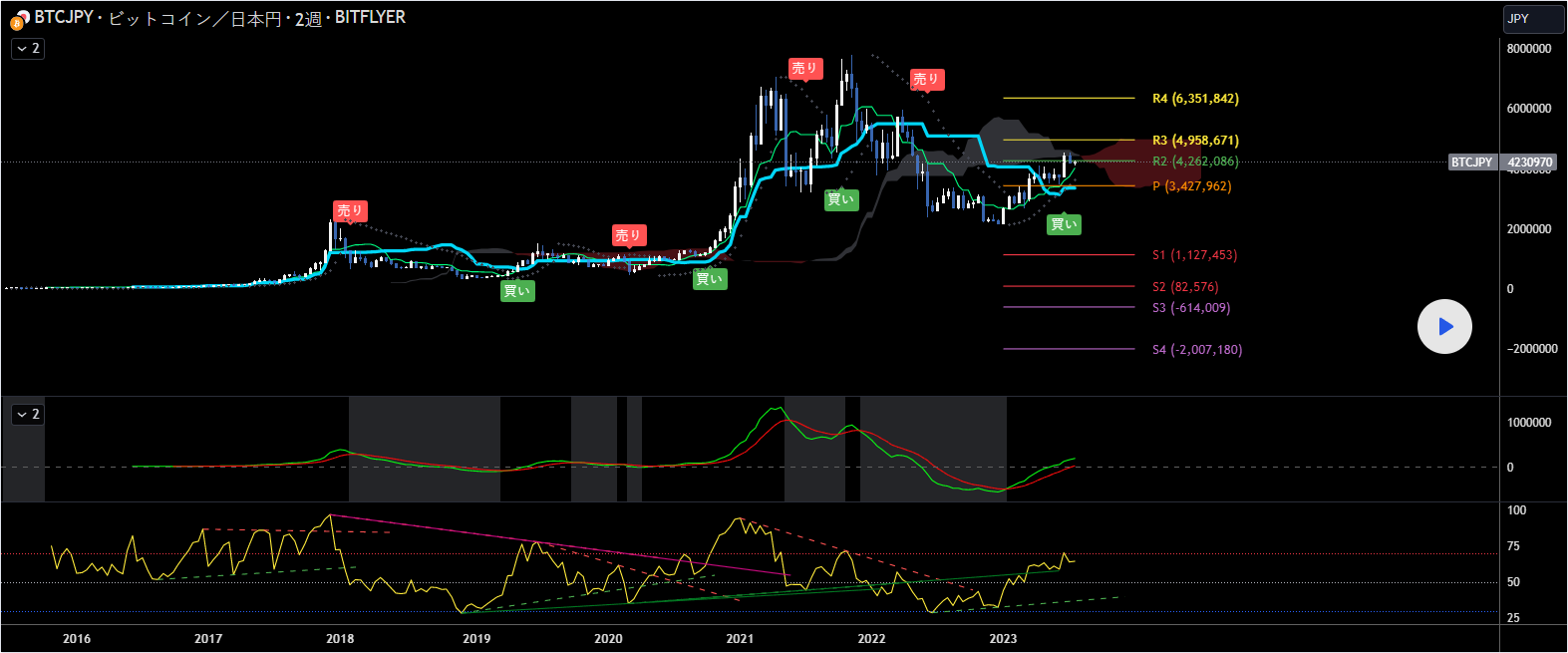The image size is (1568, 653).
Task: Select the rightmost 買い buy marker in 2023
Action: 1064,224
